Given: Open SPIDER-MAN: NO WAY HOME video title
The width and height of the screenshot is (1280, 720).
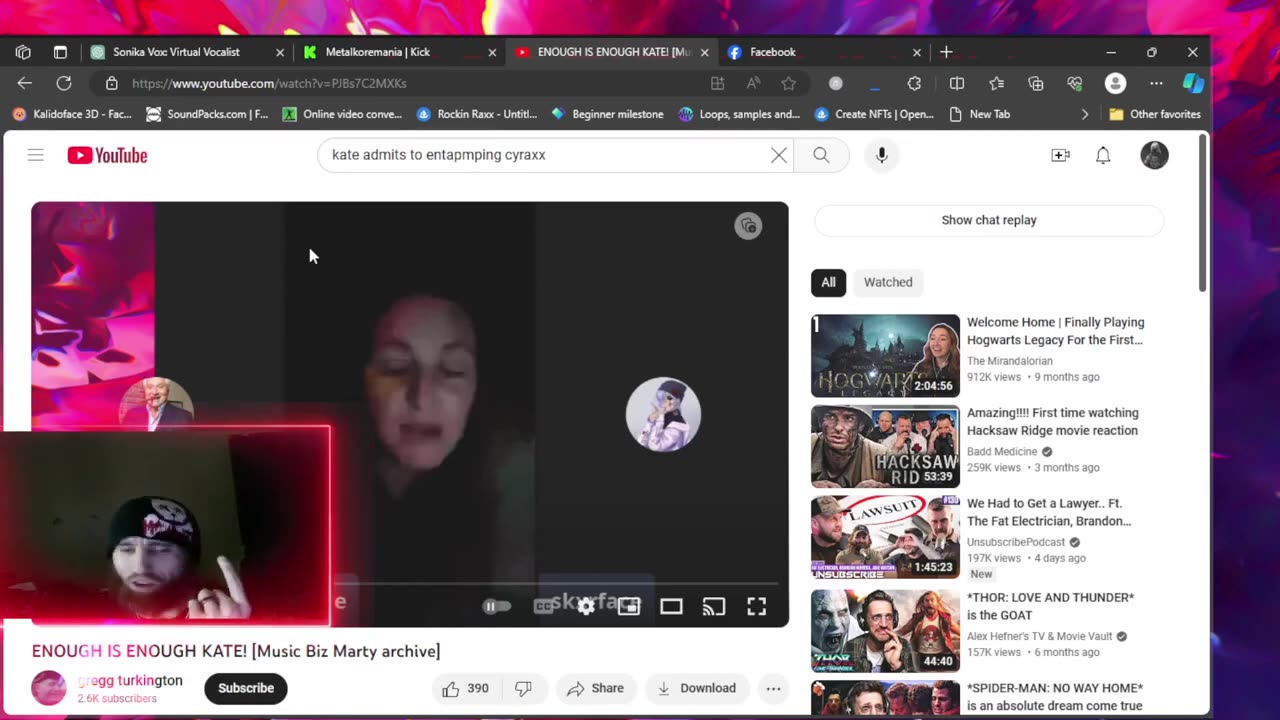Looking at the screenshot, I should pyautogui.click(x=1055, y=697).
